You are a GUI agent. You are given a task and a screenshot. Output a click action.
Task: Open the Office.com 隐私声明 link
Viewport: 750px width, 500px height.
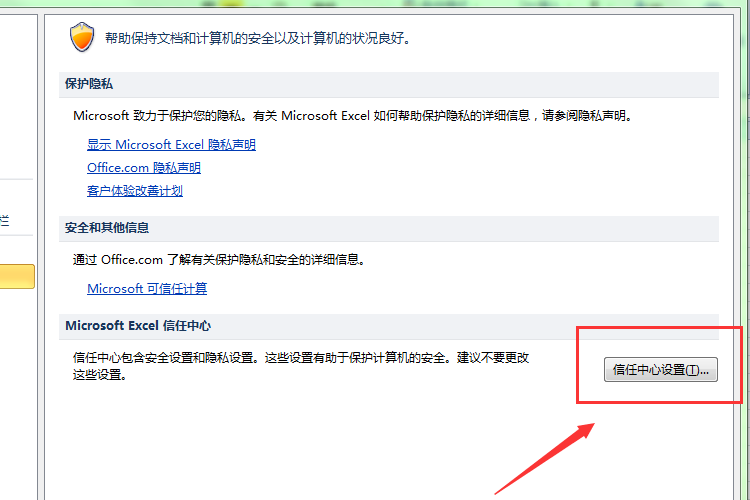pos(143,168)
